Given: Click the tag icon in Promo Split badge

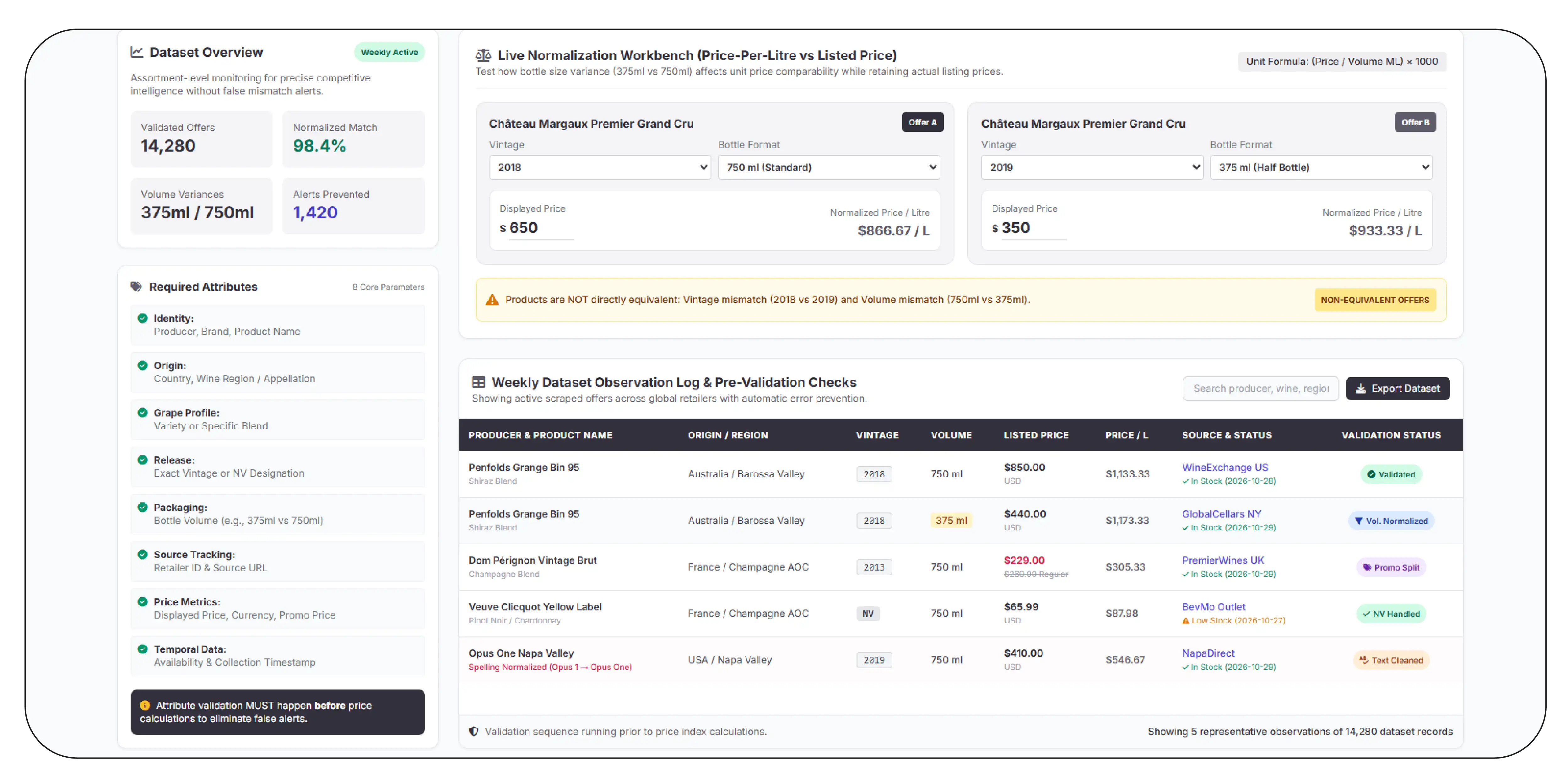Looking at the screenshot, I should pos(1366,567).
